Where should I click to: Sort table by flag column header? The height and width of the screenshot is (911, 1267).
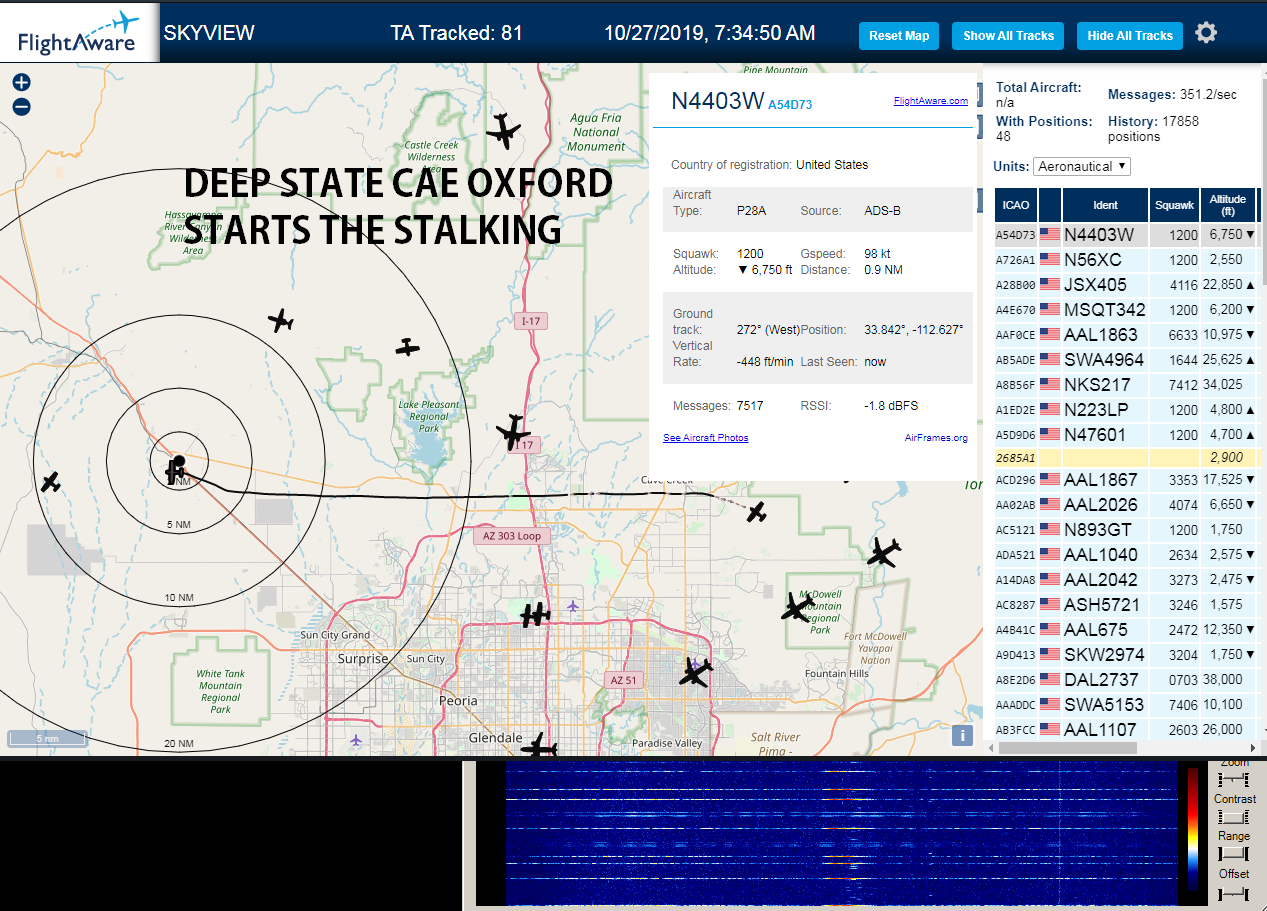pyautogui.click(x=1049, y=205)
